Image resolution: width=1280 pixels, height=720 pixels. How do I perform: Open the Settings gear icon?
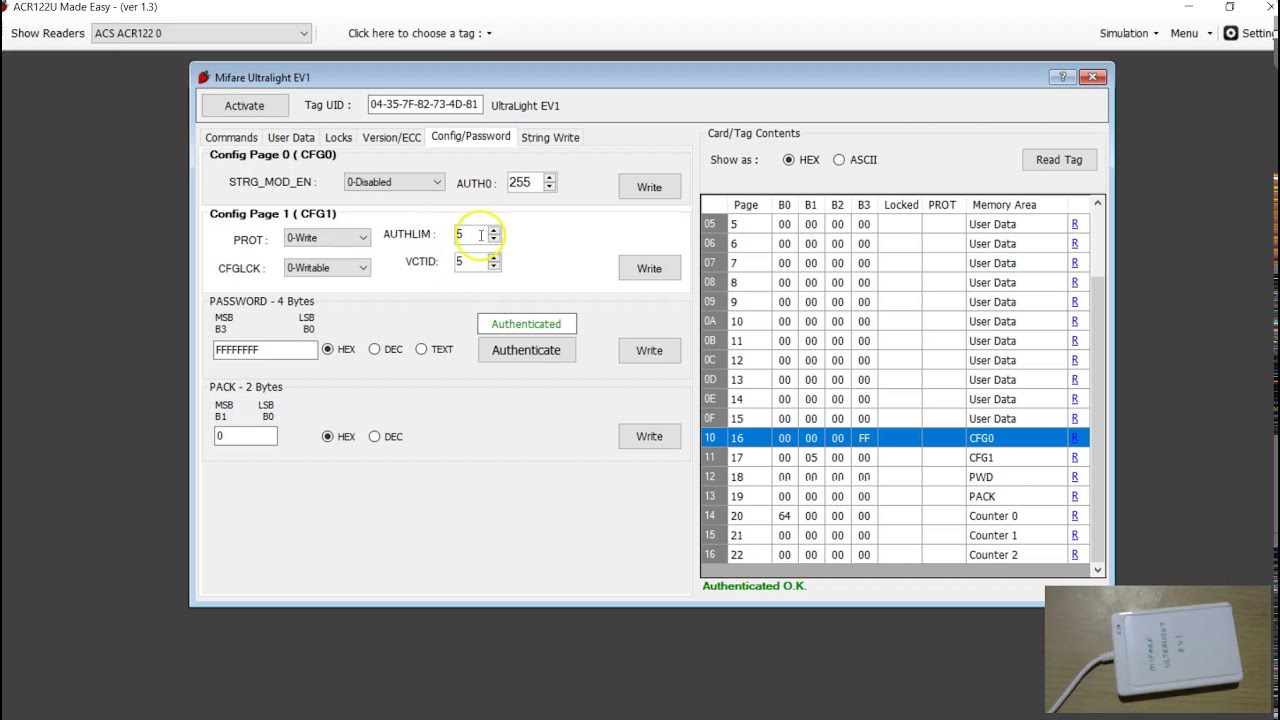1231,33
